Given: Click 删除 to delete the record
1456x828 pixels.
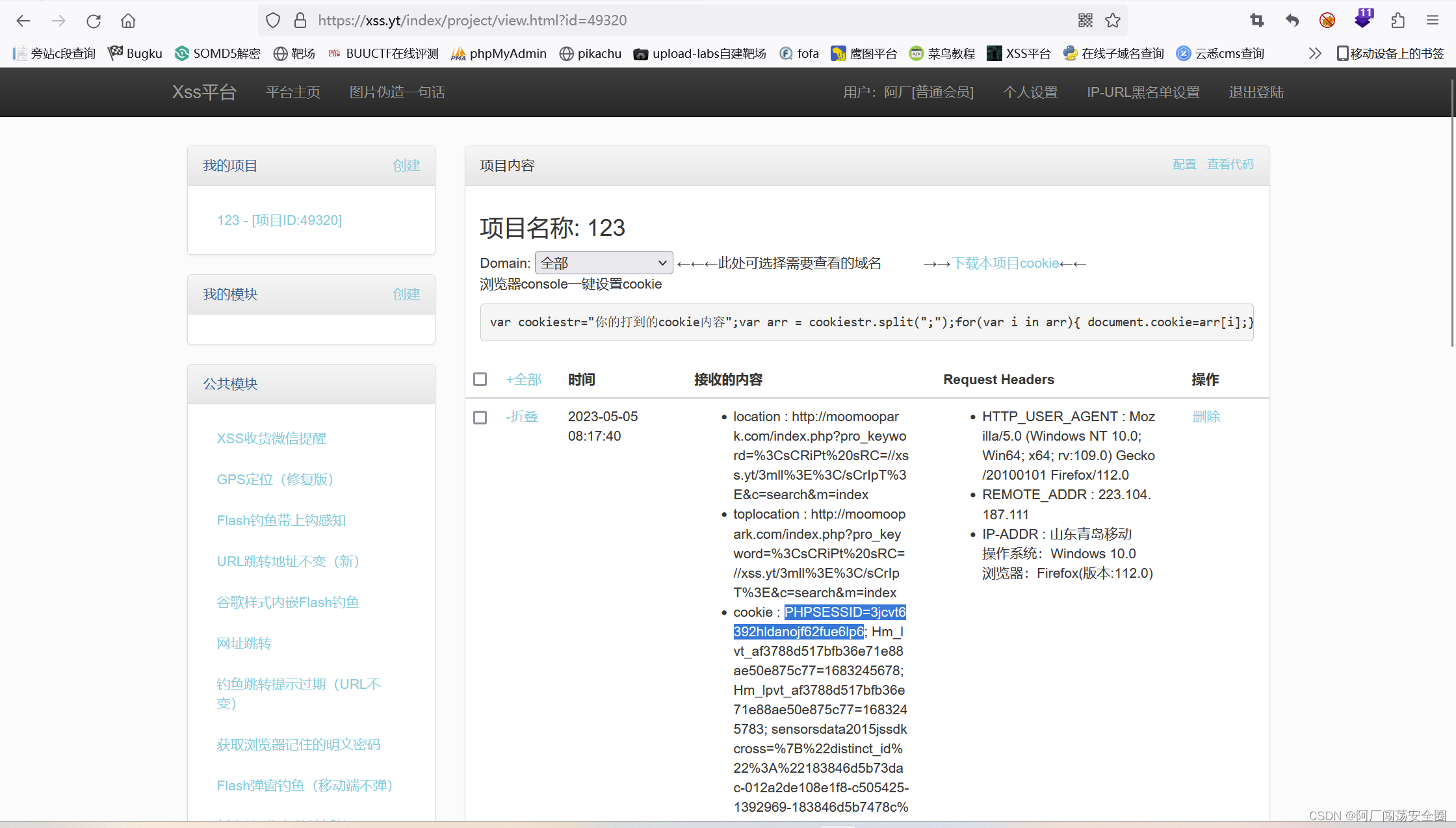Looking at the screenshot, I should pyautogui.click(x=1206, y=417).
